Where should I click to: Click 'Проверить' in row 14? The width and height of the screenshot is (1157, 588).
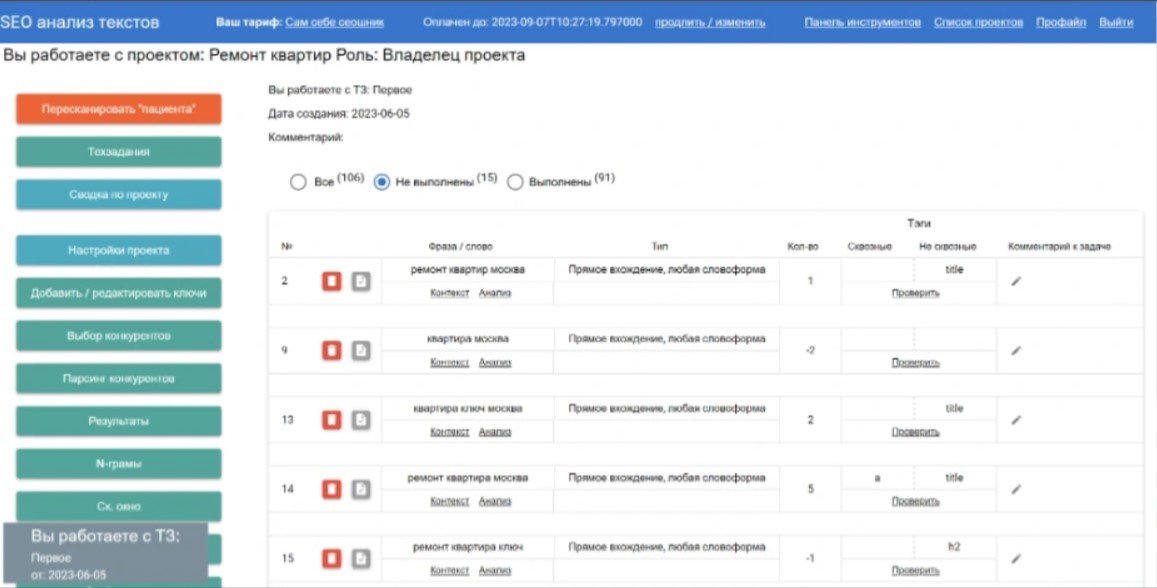tap(916, 501)
